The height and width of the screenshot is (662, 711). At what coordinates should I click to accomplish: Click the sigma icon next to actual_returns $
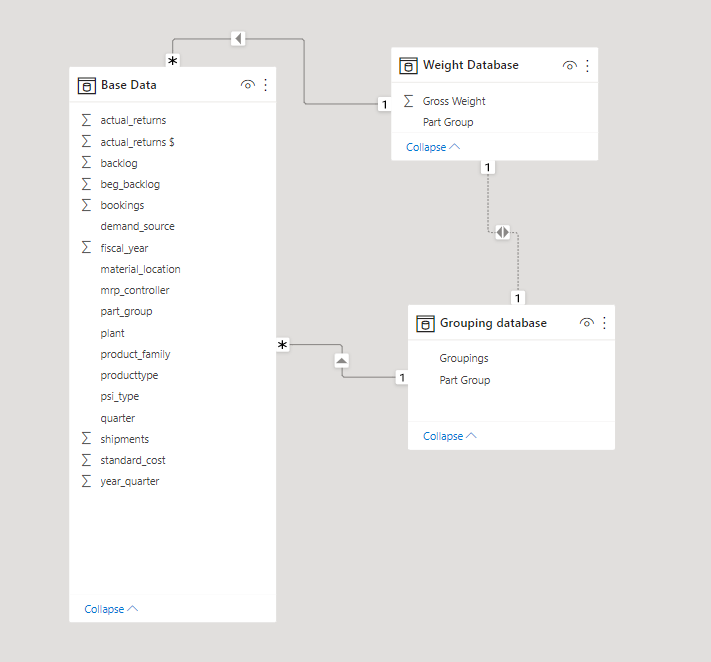[x=86, y=141]
